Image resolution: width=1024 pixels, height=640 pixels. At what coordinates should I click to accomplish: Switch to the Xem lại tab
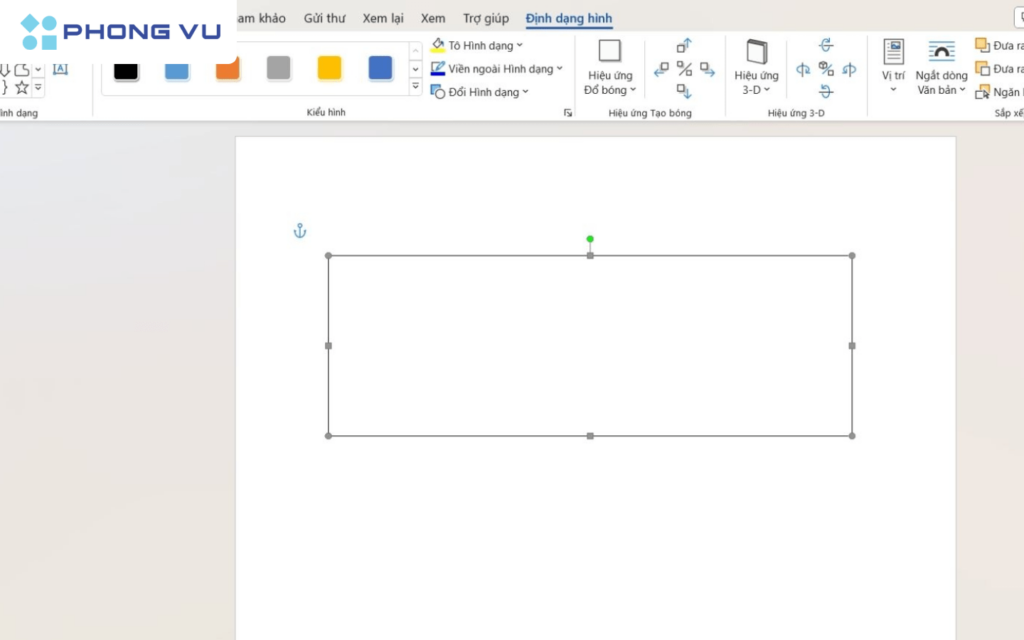[383, 18]
